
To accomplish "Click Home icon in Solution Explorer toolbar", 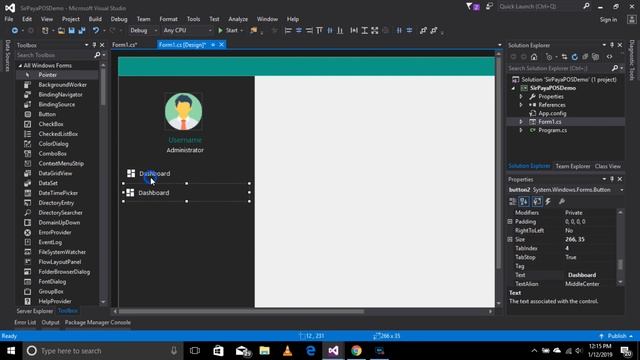I will coord(534,57).
